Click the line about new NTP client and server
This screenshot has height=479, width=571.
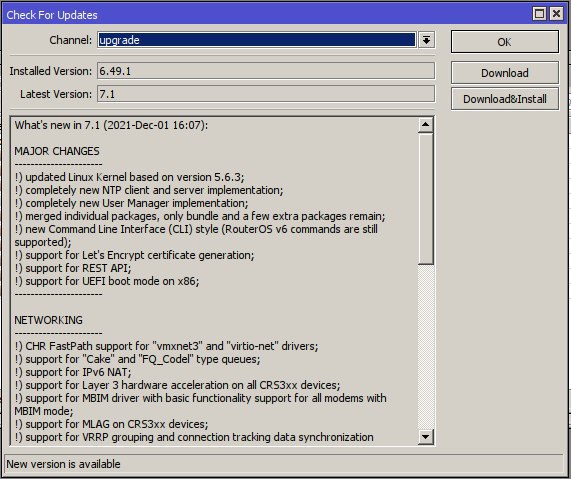149,190
